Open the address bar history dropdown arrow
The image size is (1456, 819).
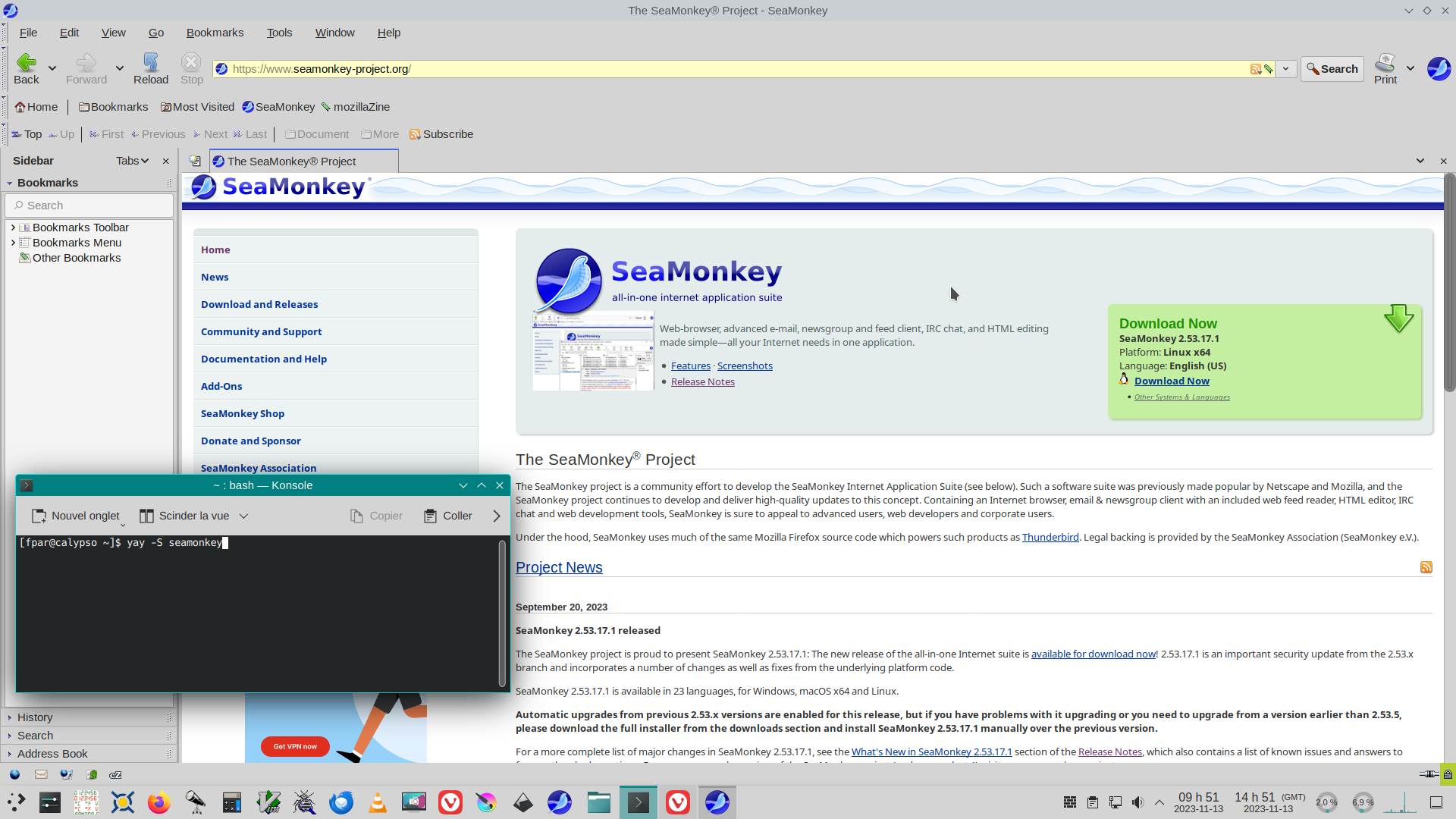tap(1285, 69)
